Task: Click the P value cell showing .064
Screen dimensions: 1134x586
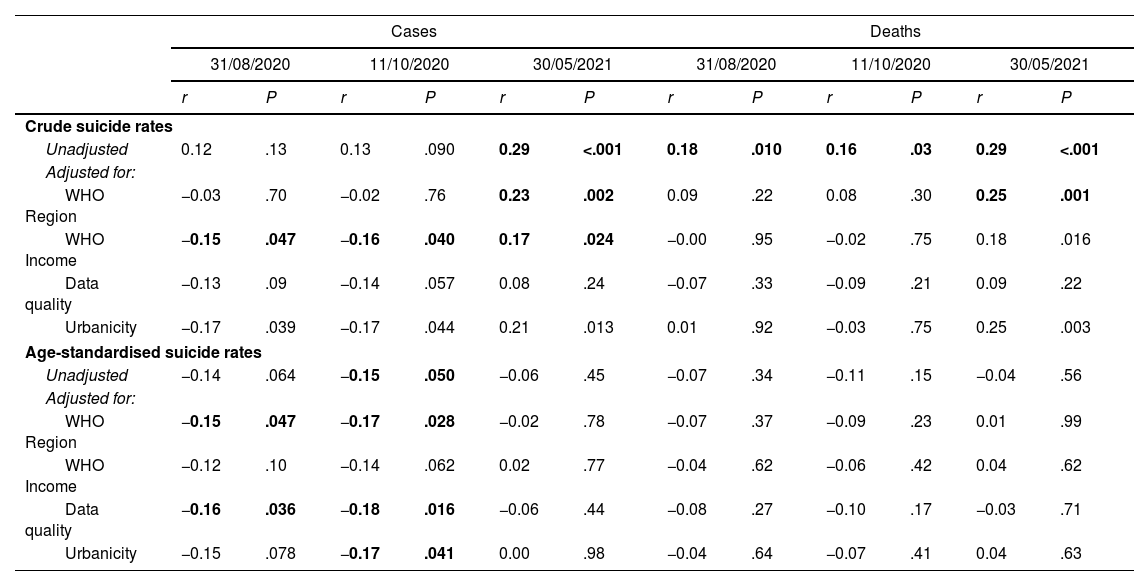Action: pos(280,376)
